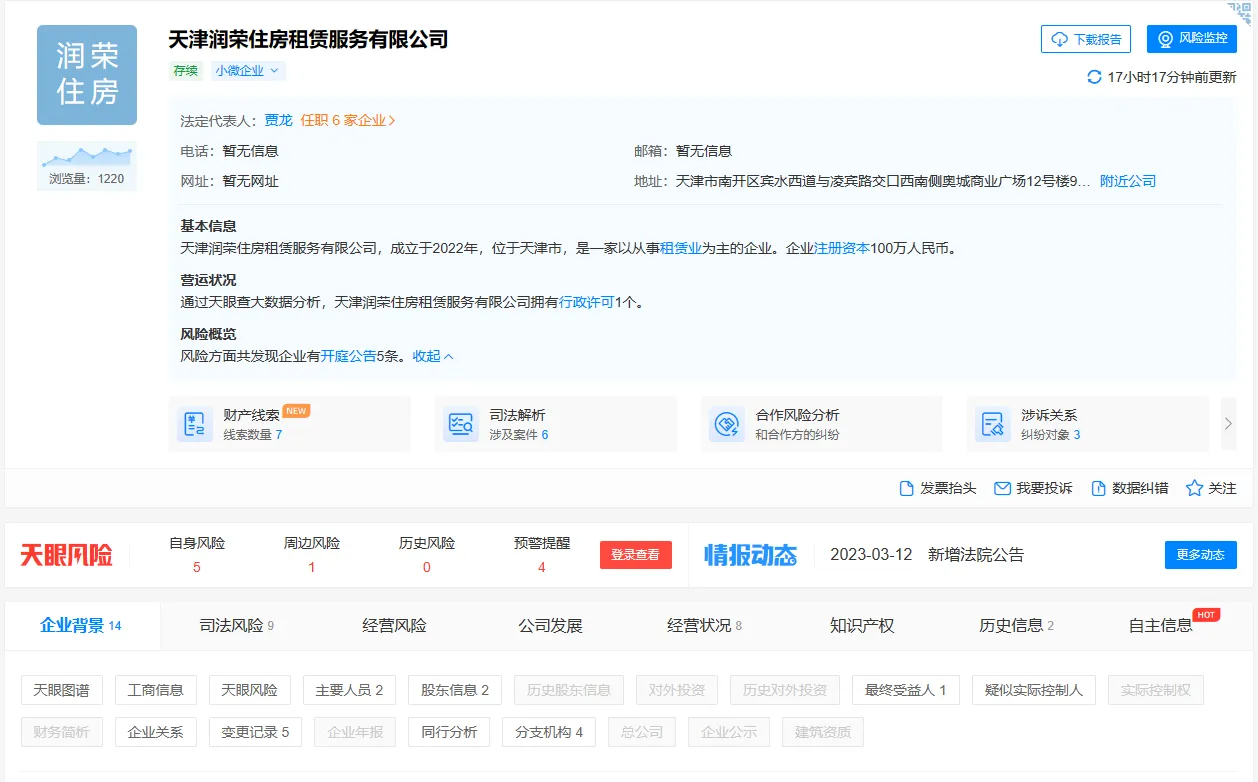The image size is (1258, 782).
Task: Open the 租赁业 industry link
Action: click(680, 248)
